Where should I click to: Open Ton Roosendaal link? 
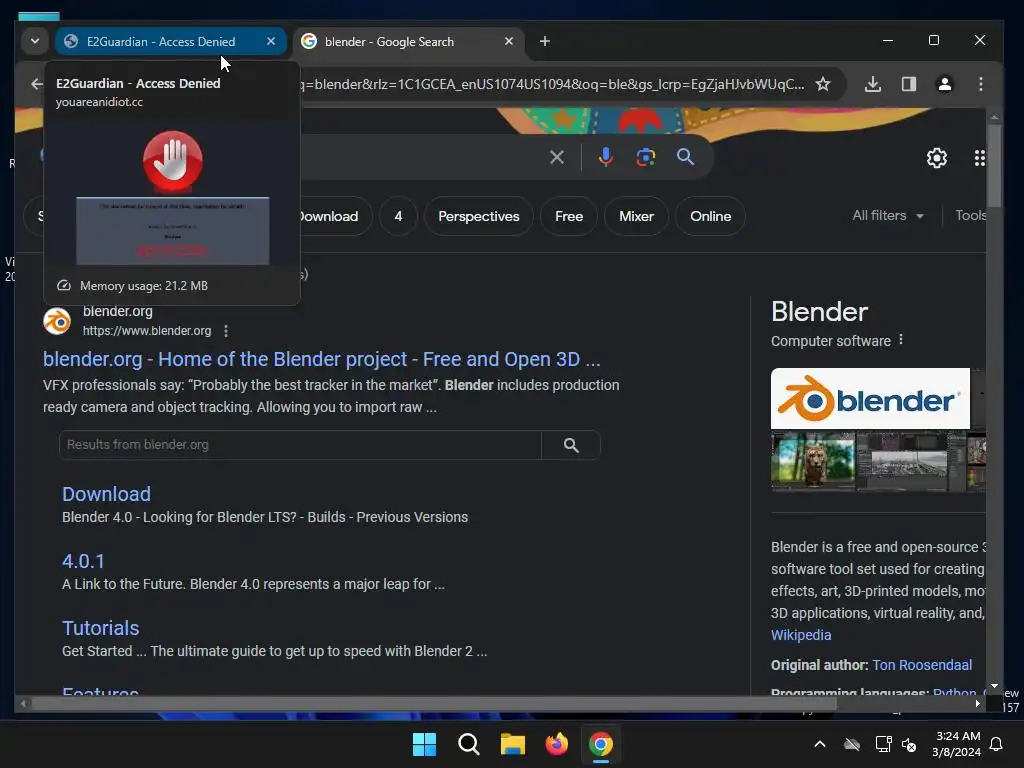coord(922,665)
